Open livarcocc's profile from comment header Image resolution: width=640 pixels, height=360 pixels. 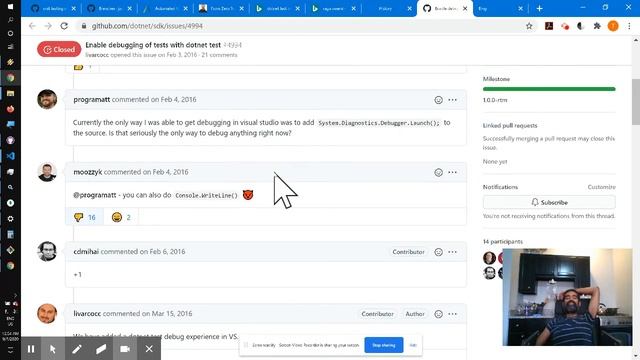click(87, 313)
